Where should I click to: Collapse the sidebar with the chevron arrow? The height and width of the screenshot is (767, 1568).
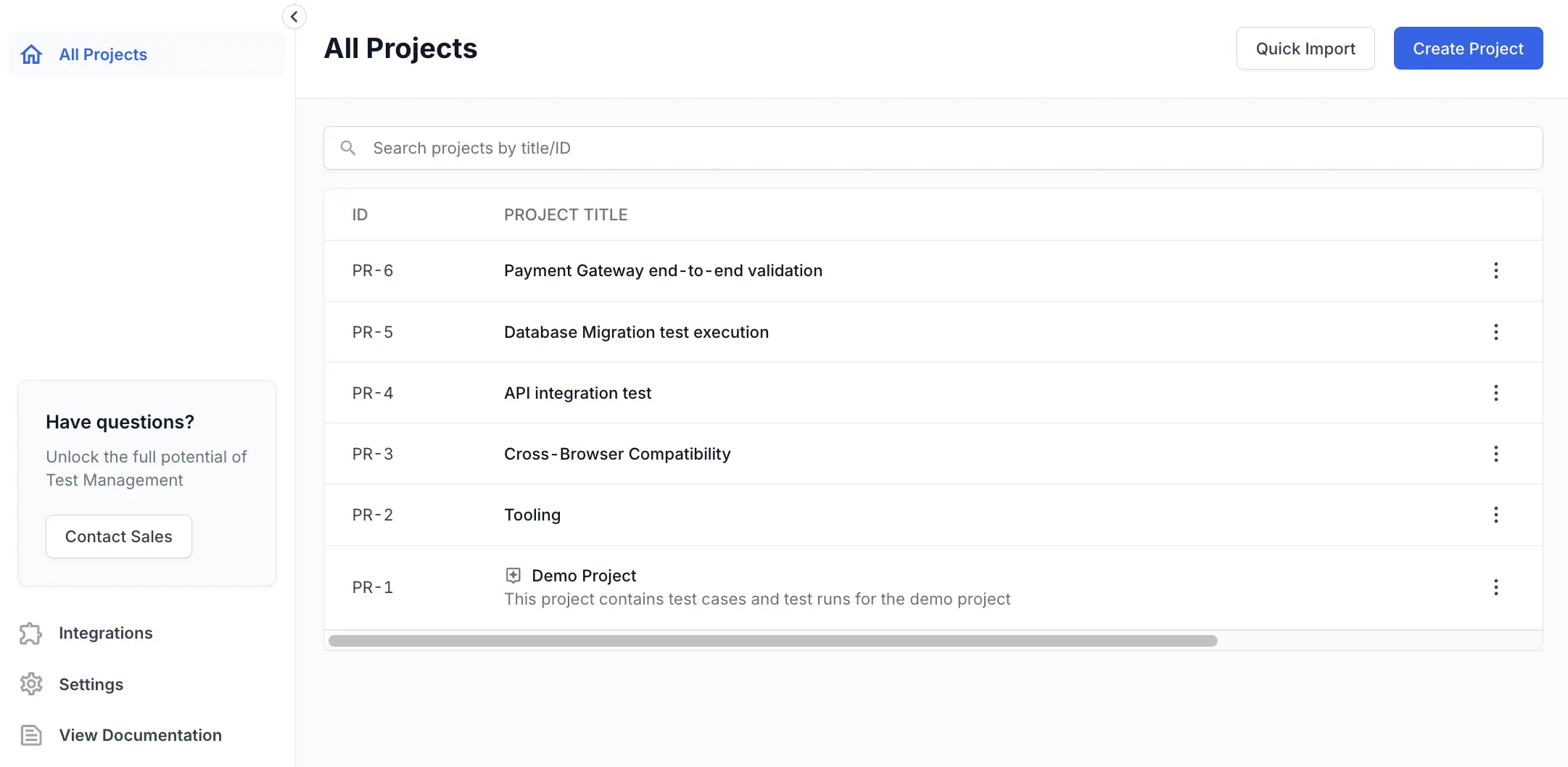coord(294,17)
